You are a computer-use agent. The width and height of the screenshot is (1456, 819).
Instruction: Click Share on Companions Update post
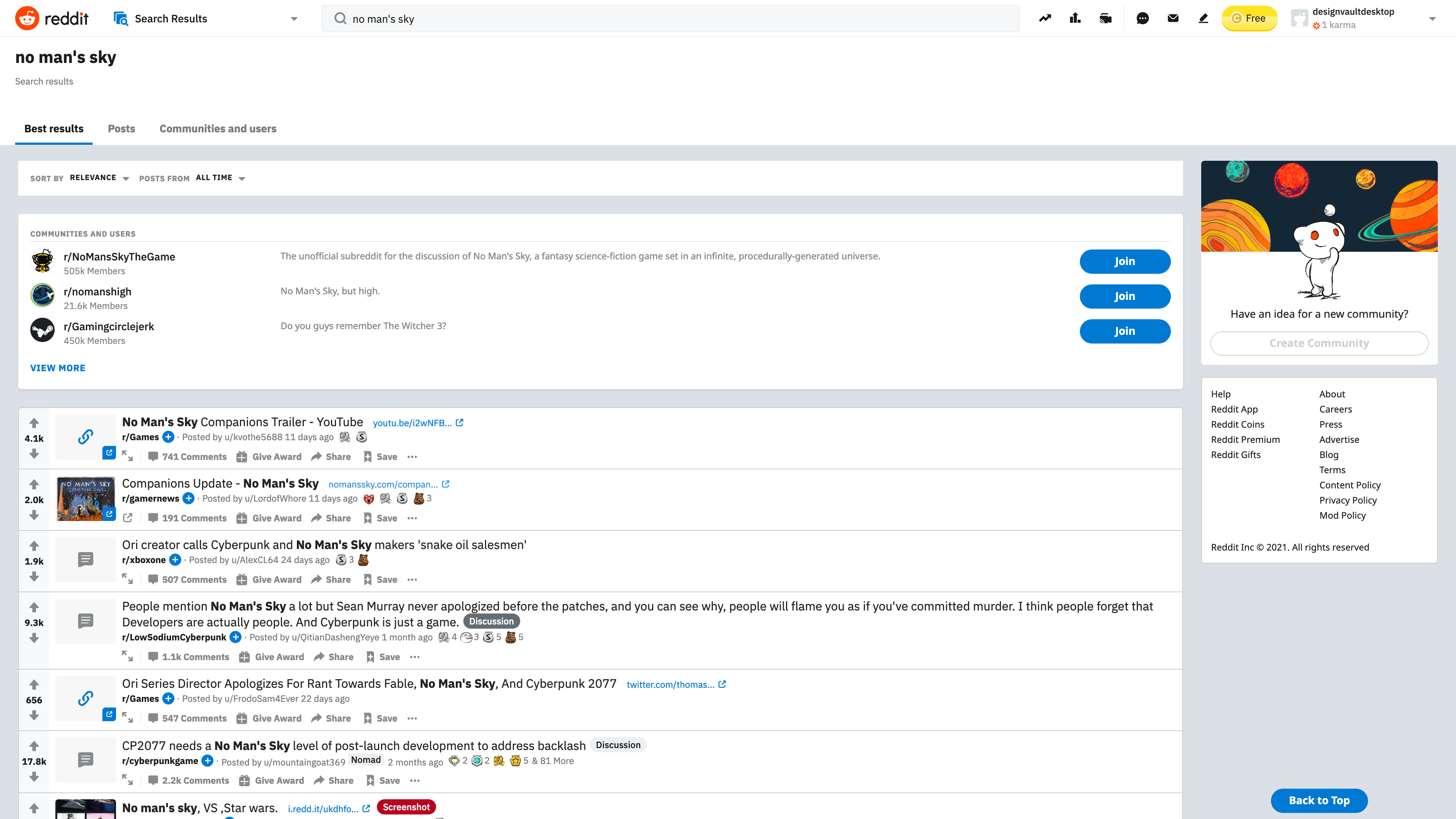point(331,518)
